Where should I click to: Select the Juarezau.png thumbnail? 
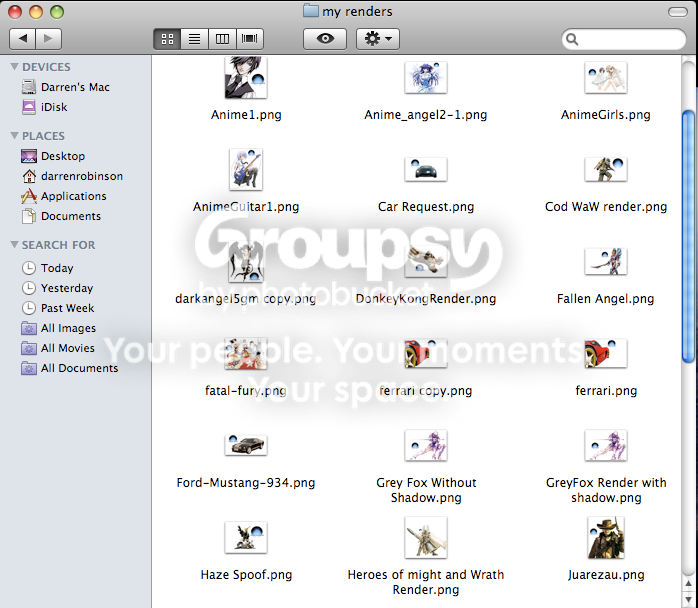(x=606, y=537)
